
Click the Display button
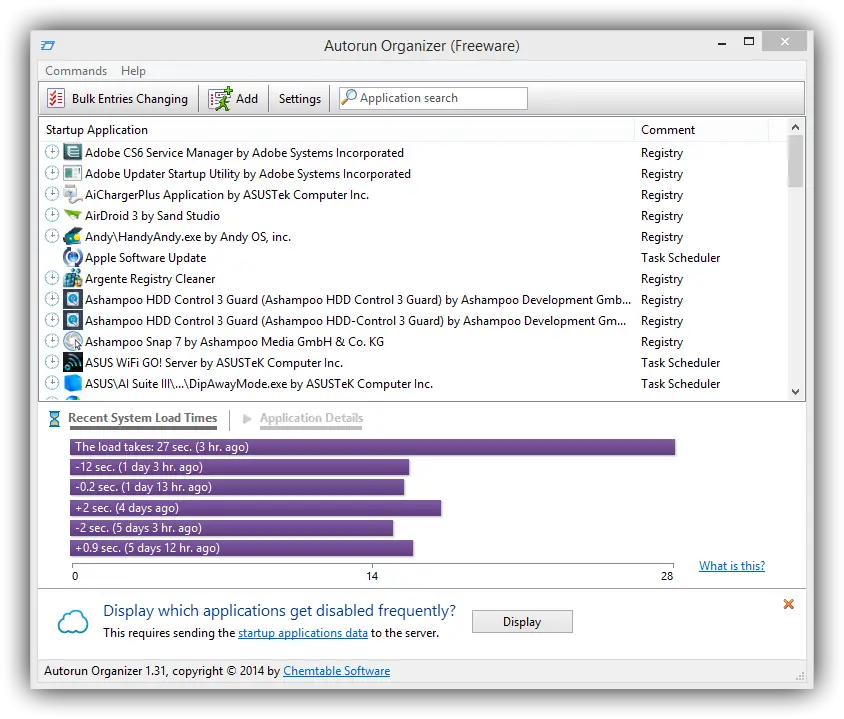(522, 622)
